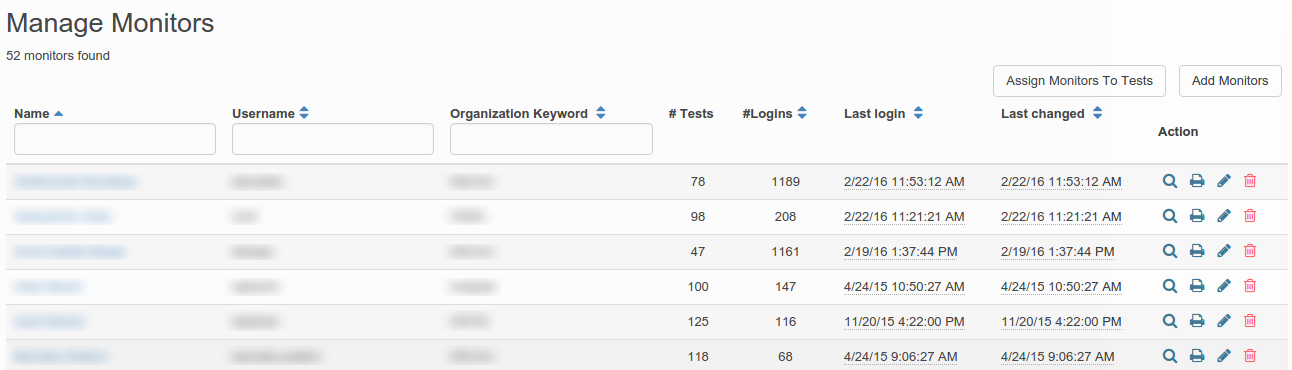This screenshot has height=370, width=1292.
Task: Click the Organization Keyword filter box
Action: (551, 139)
